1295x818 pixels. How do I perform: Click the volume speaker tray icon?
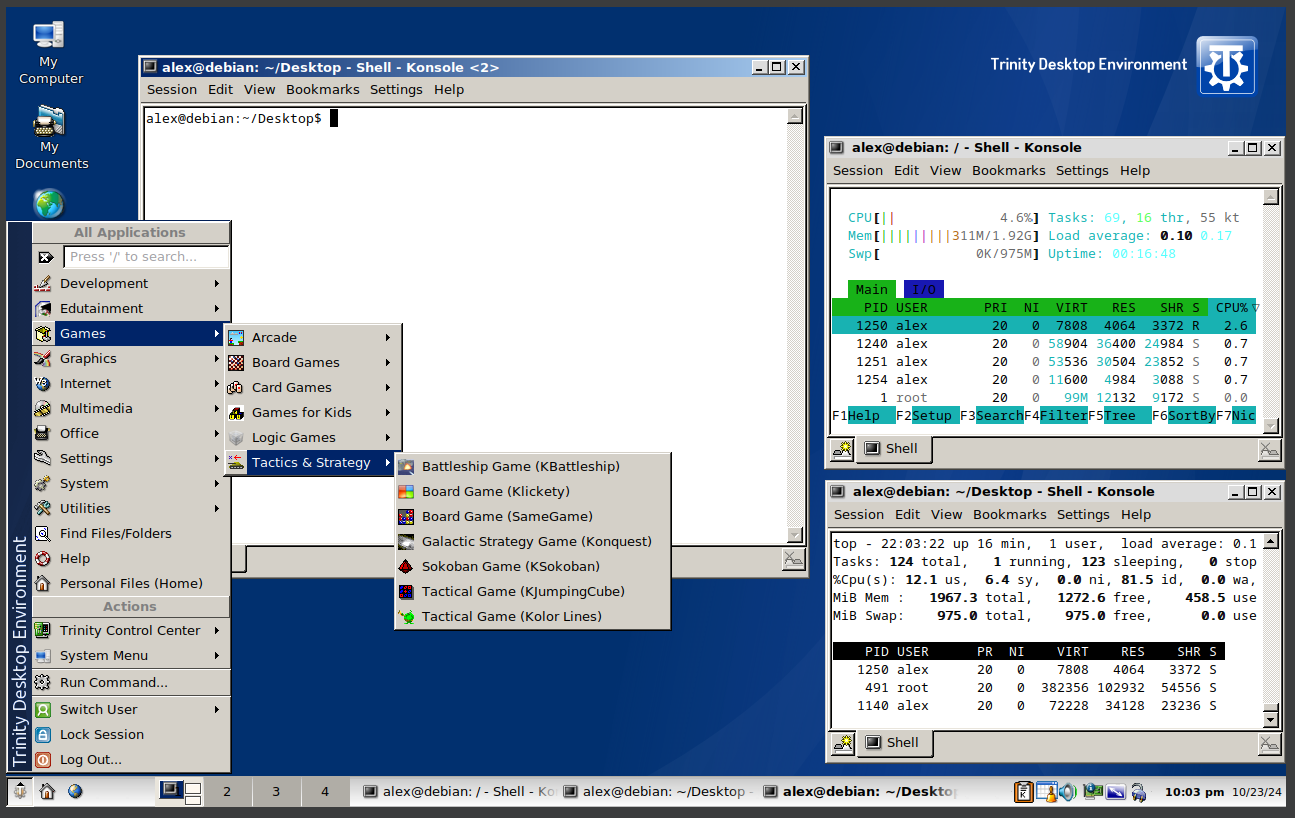point(1068,792)
